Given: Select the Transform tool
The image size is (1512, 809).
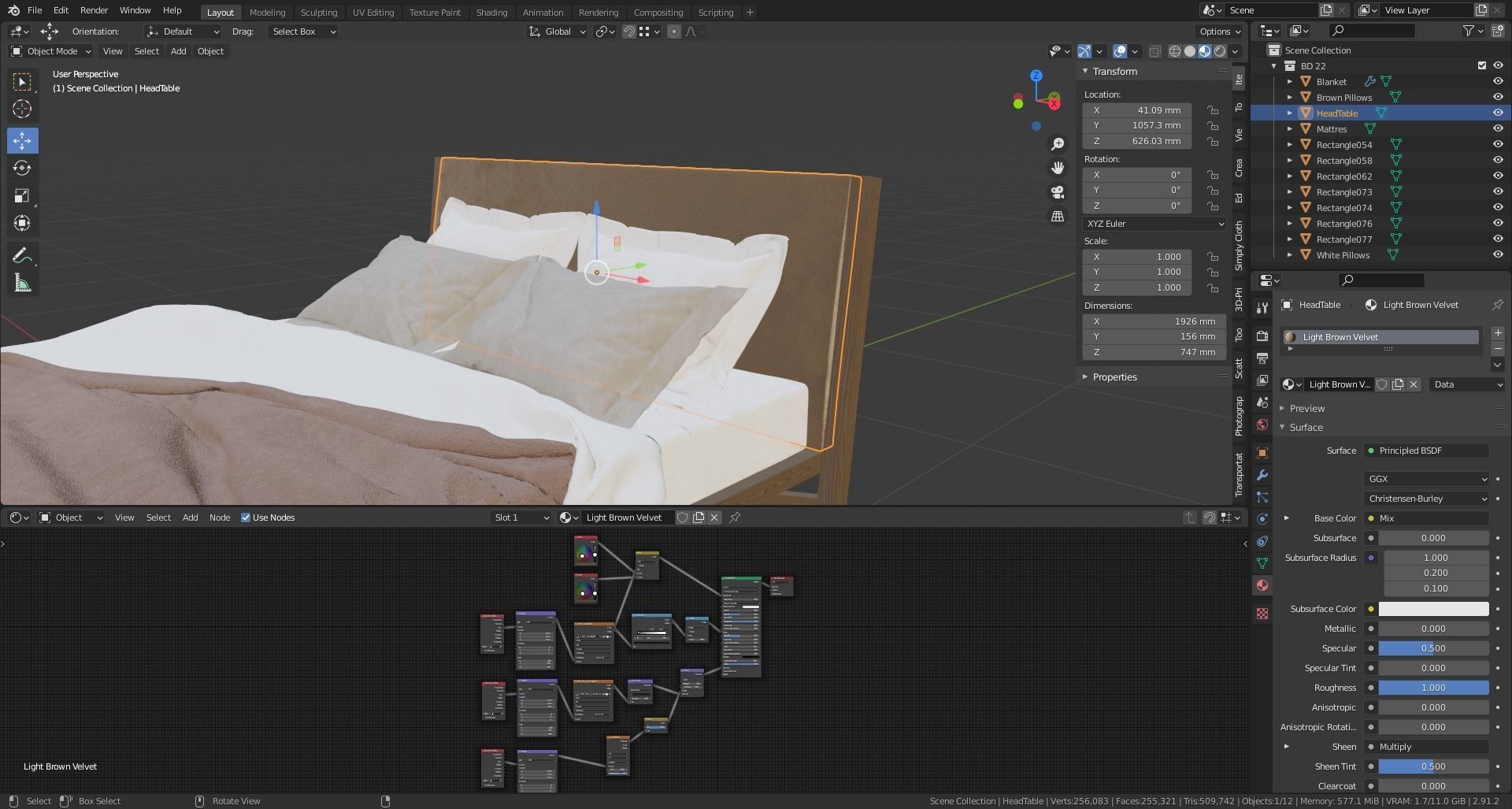Looking at the screenshot, I should point(22,223).
